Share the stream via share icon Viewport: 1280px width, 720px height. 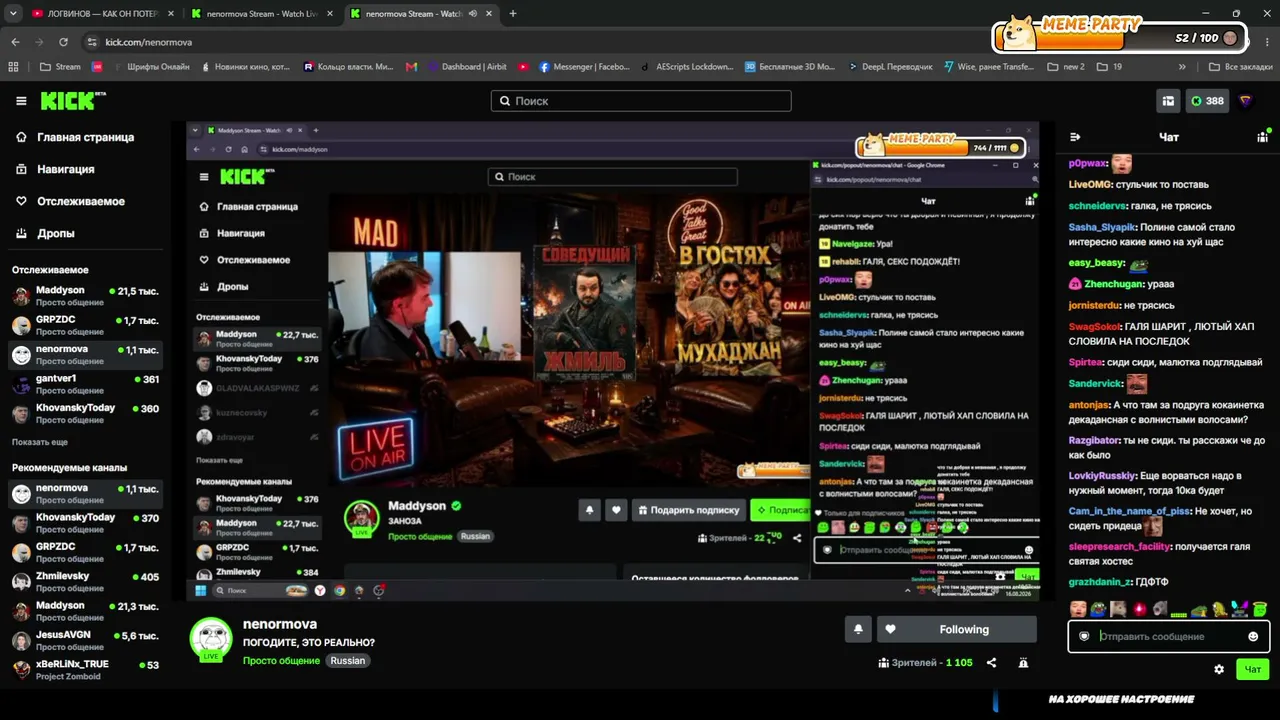click(991, 662)
